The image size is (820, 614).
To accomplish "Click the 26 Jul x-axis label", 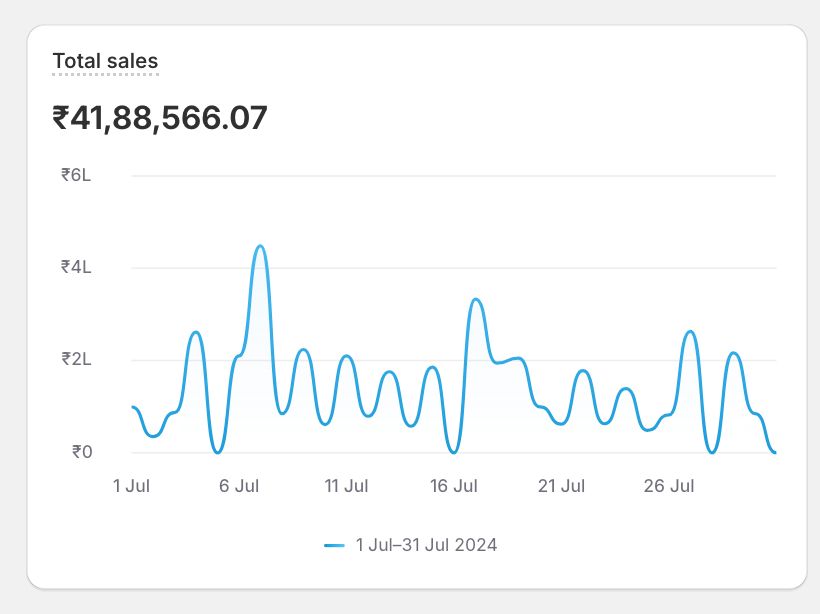I will pos(668,487).
